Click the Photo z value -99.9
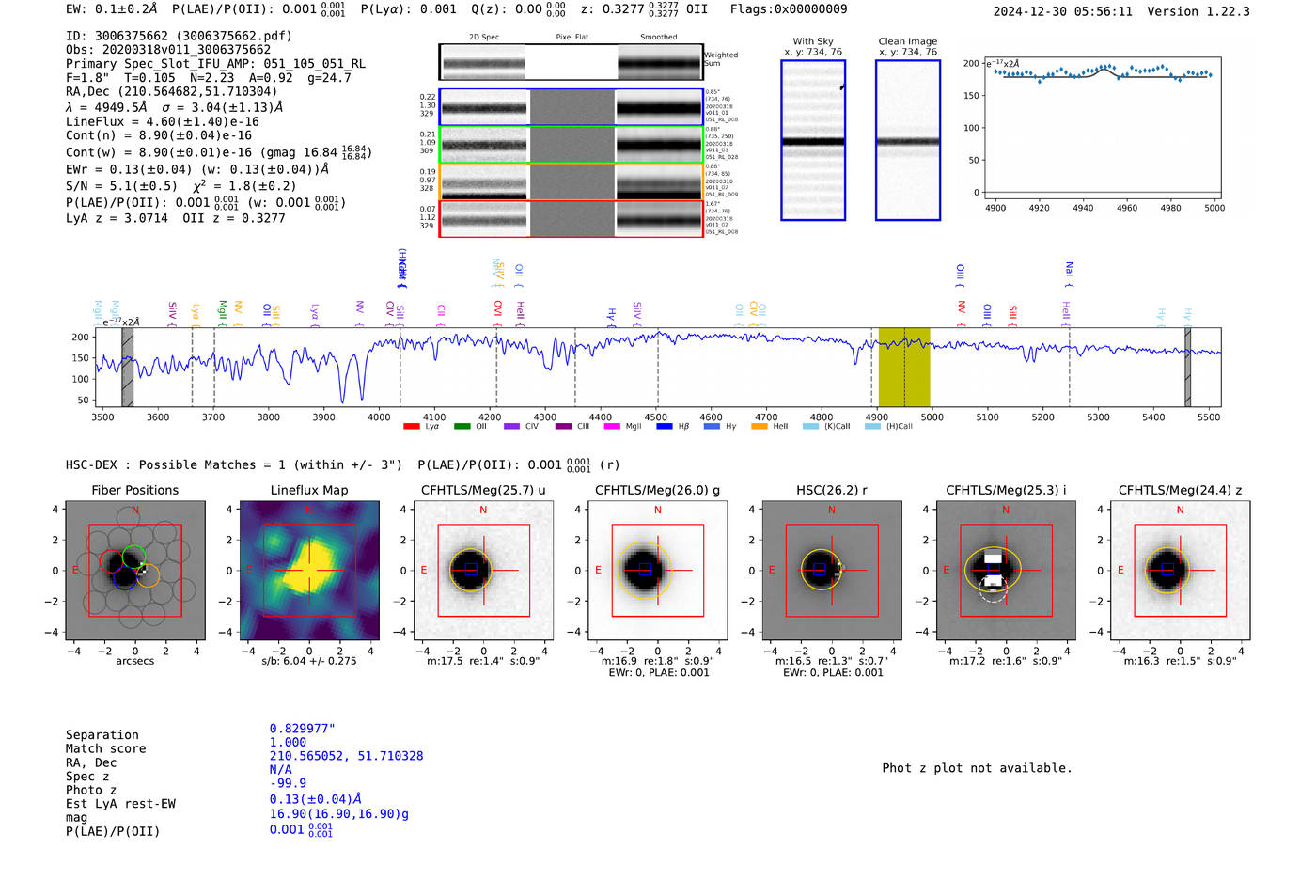Screen dimensions: 1316x896 (288, 783)
